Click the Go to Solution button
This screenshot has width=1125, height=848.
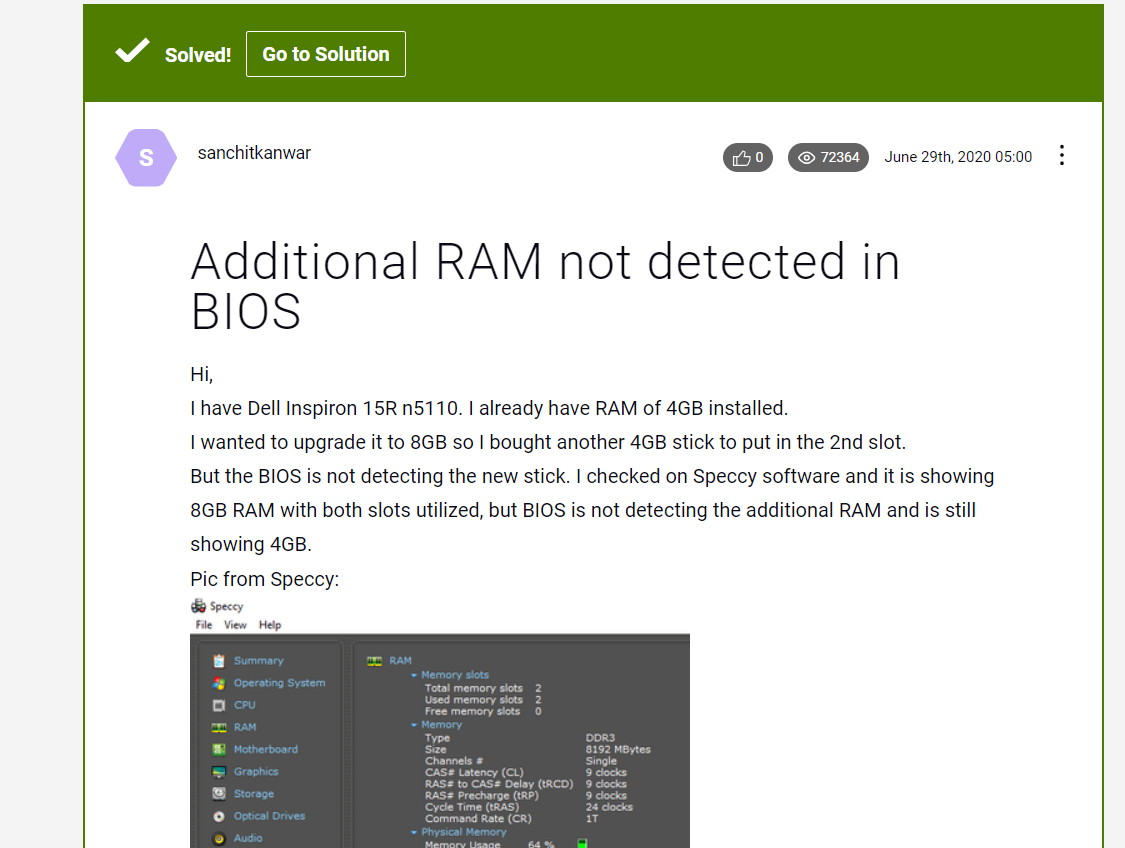pos(326,54)
